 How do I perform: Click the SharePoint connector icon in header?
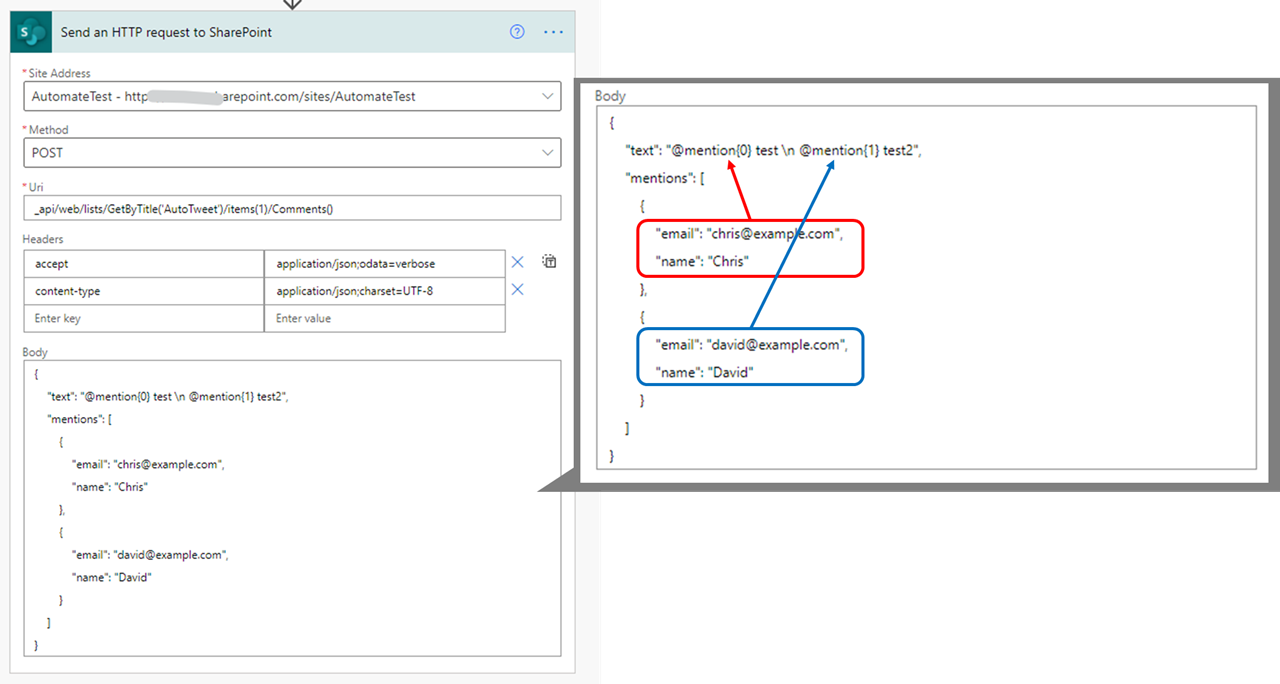tap(32, 32)
